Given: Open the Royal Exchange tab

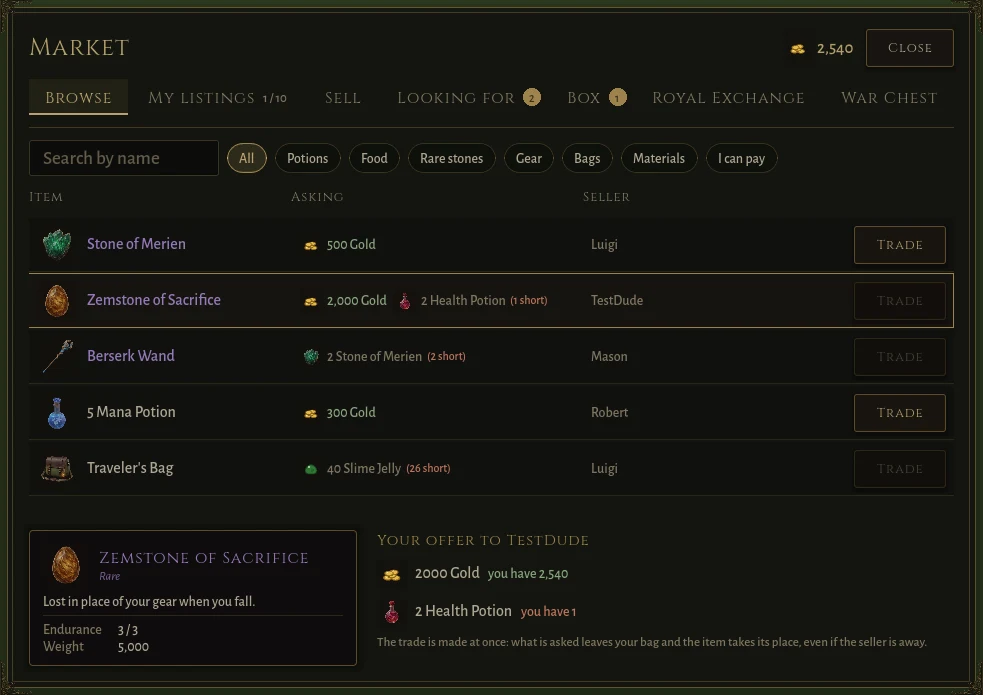Looking at the screenshot, I should point(728,98).
